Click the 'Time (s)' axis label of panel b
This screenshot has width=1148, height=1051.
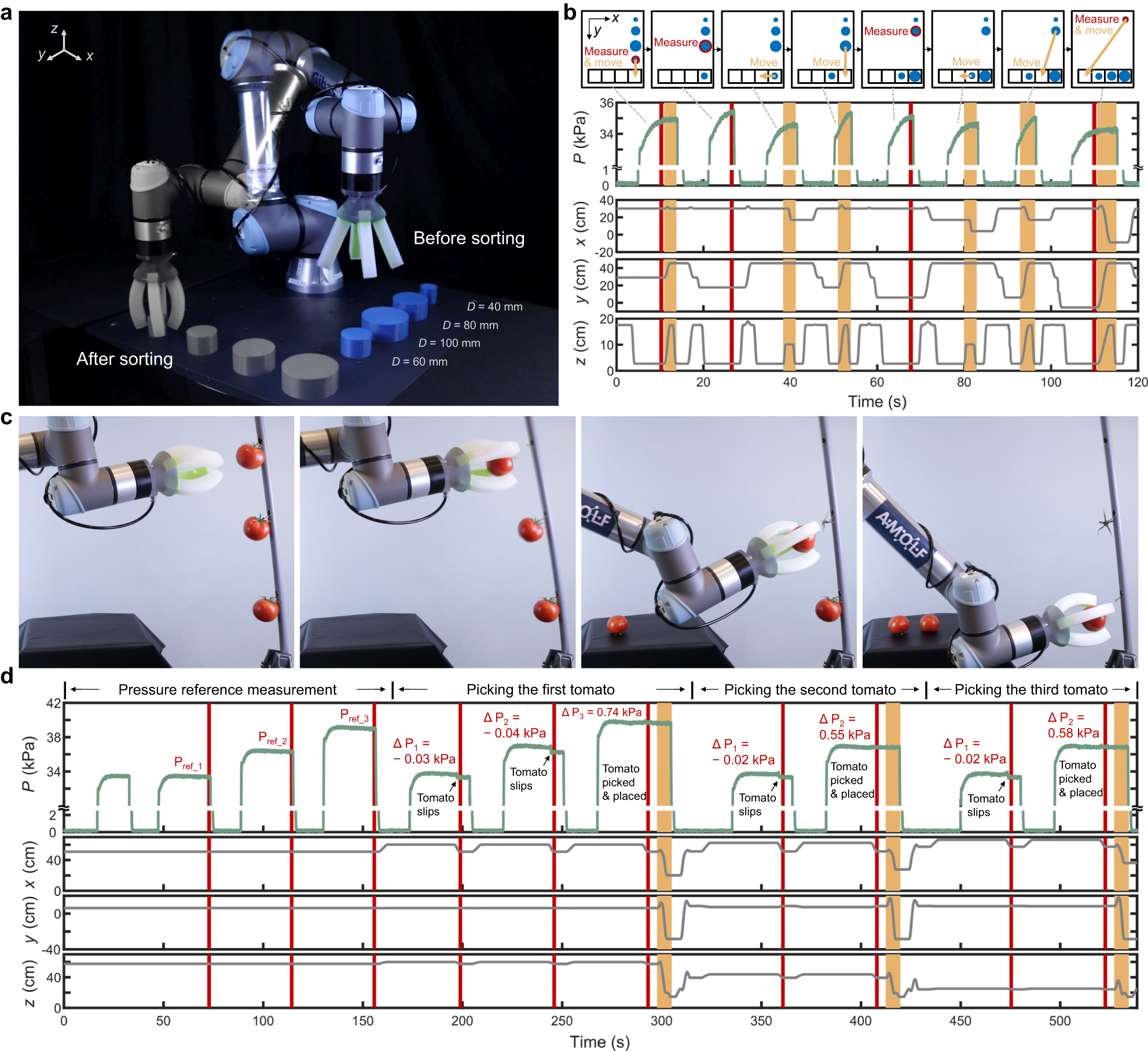pos(876,402)
